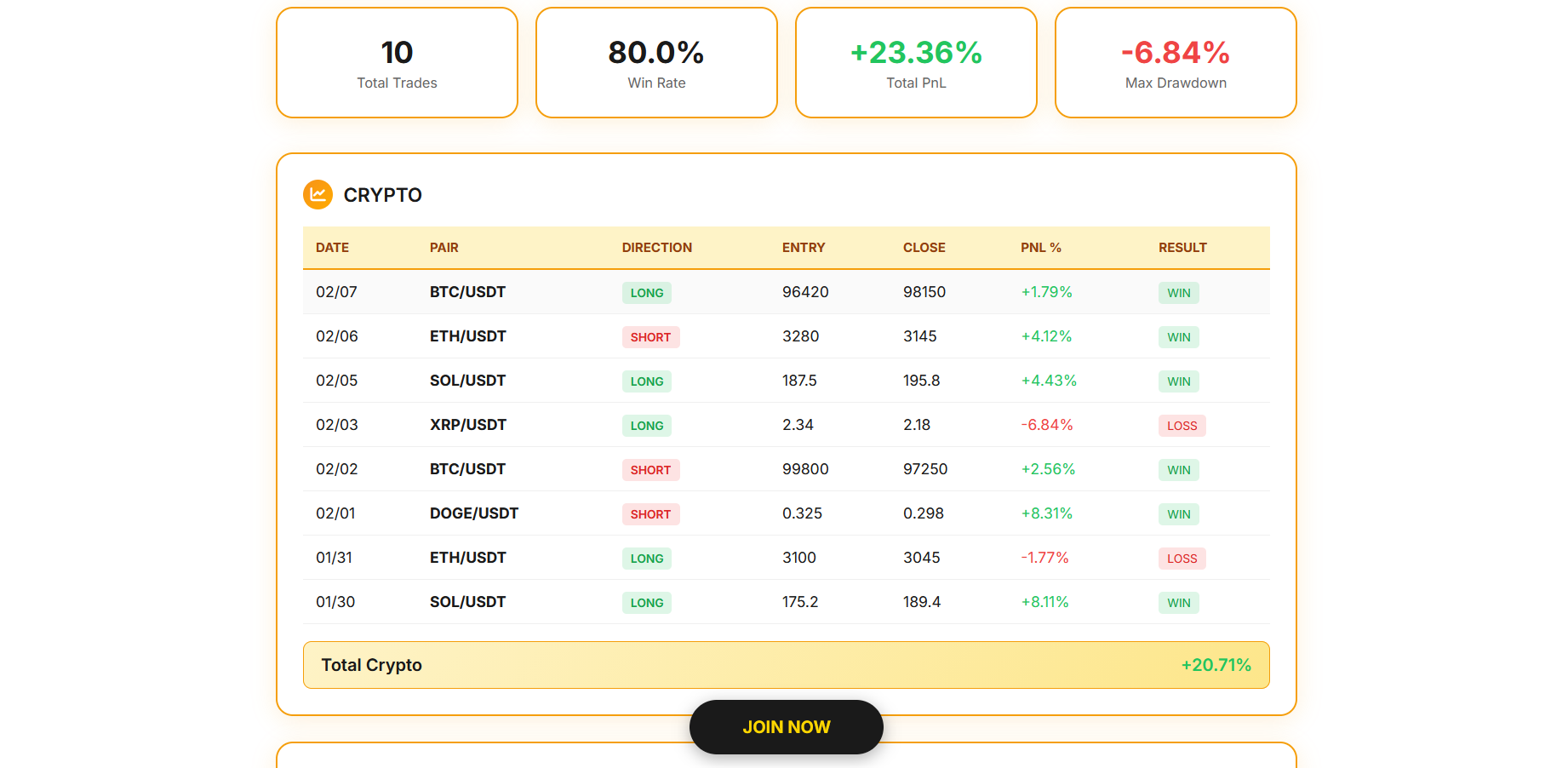The height and width of the screenshot is (768, 1568).
Task: Click the Total PnL +23.36% card
Action: 916,62
